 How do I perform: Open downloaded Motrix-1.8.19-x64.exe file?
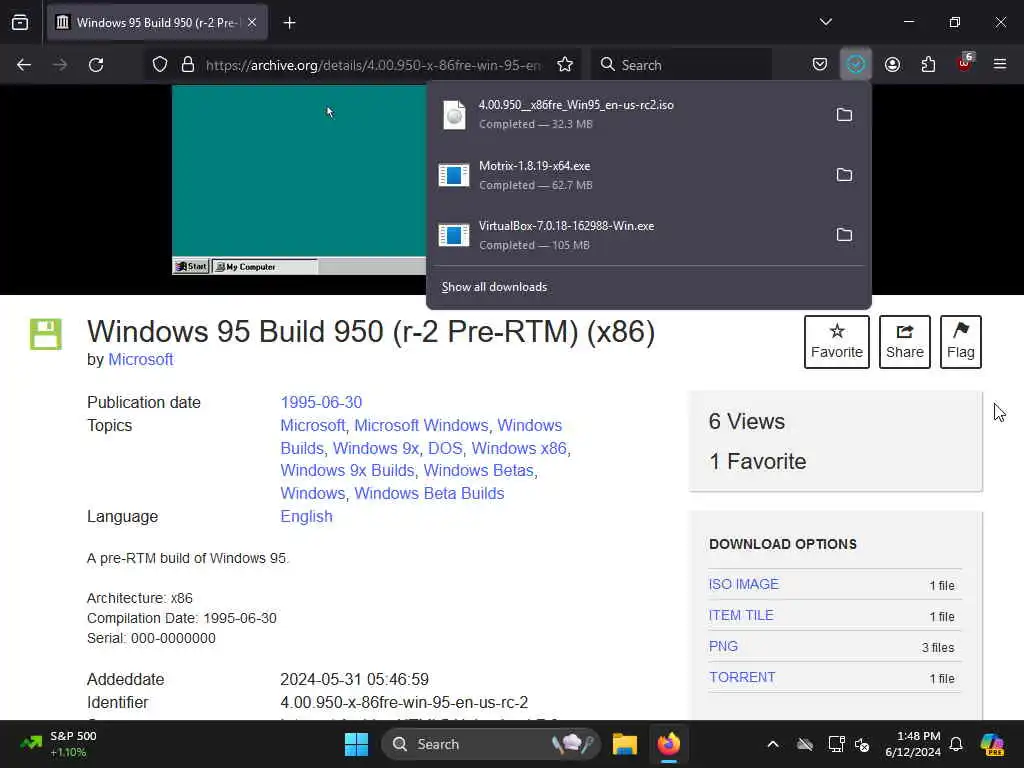click(627, 175)
